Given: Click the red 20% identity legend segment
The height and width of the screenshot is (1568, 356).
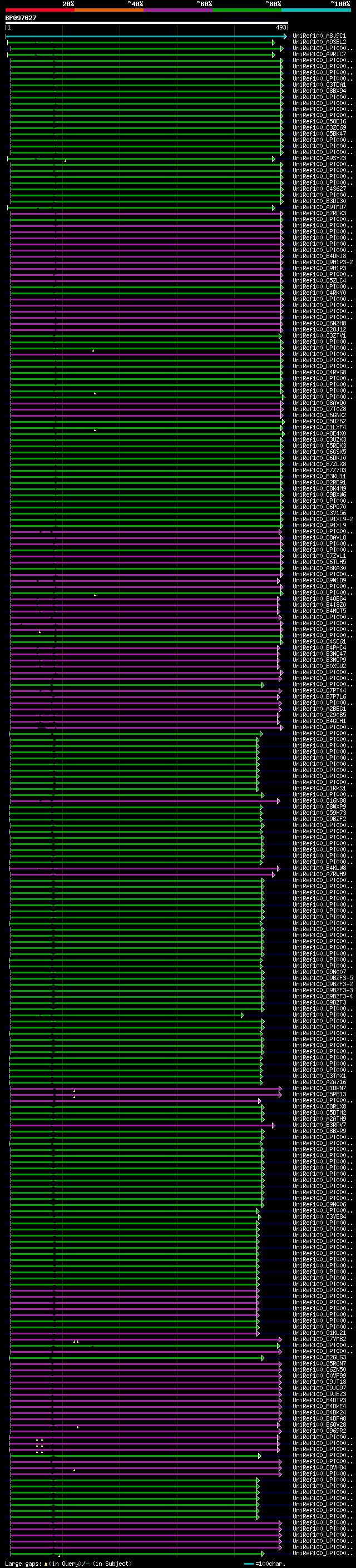Looking at the screenshot, I should (40, 10).
